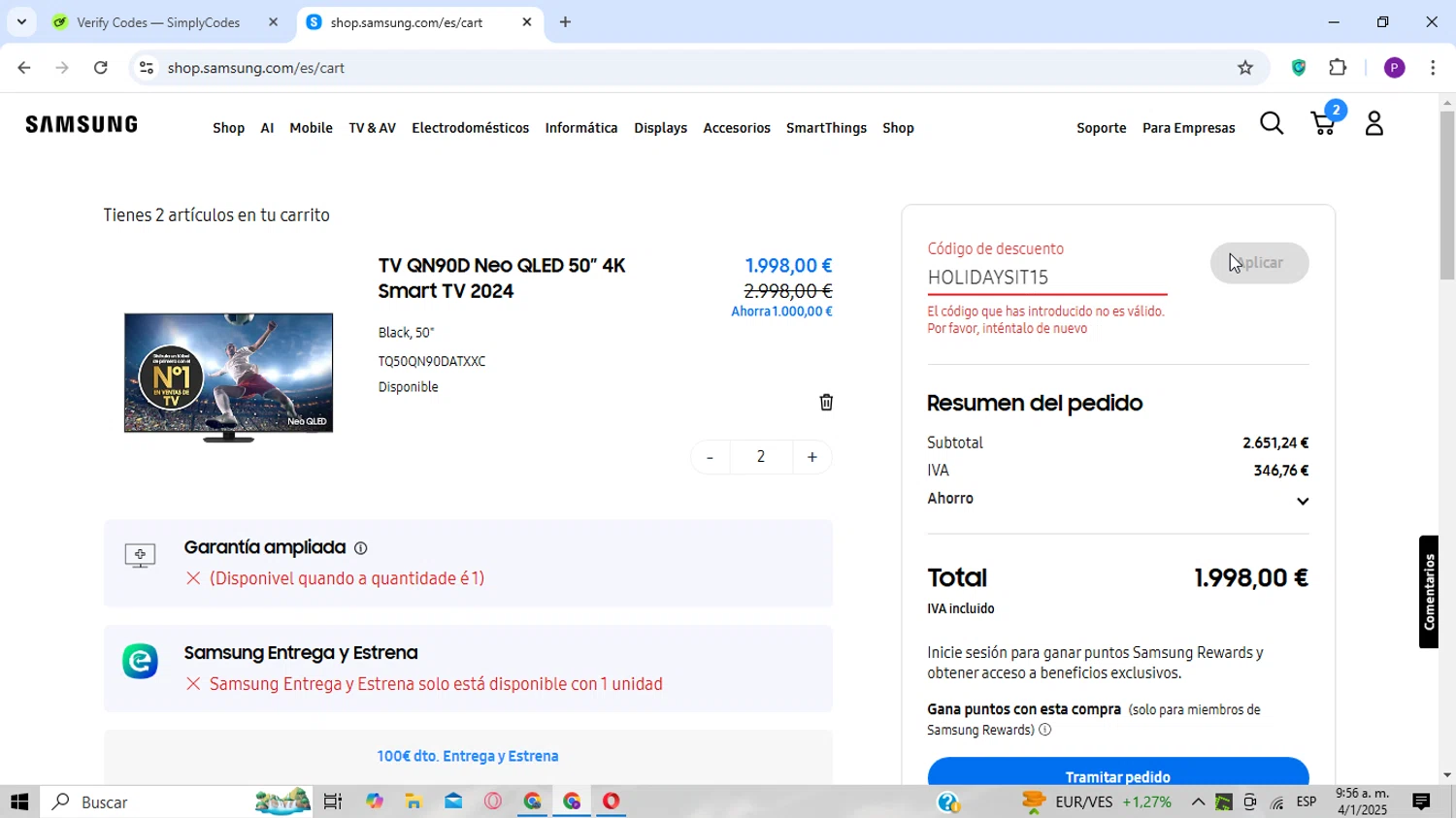
Task: View site information icon in address bar
Action: (x=147, y=68)
